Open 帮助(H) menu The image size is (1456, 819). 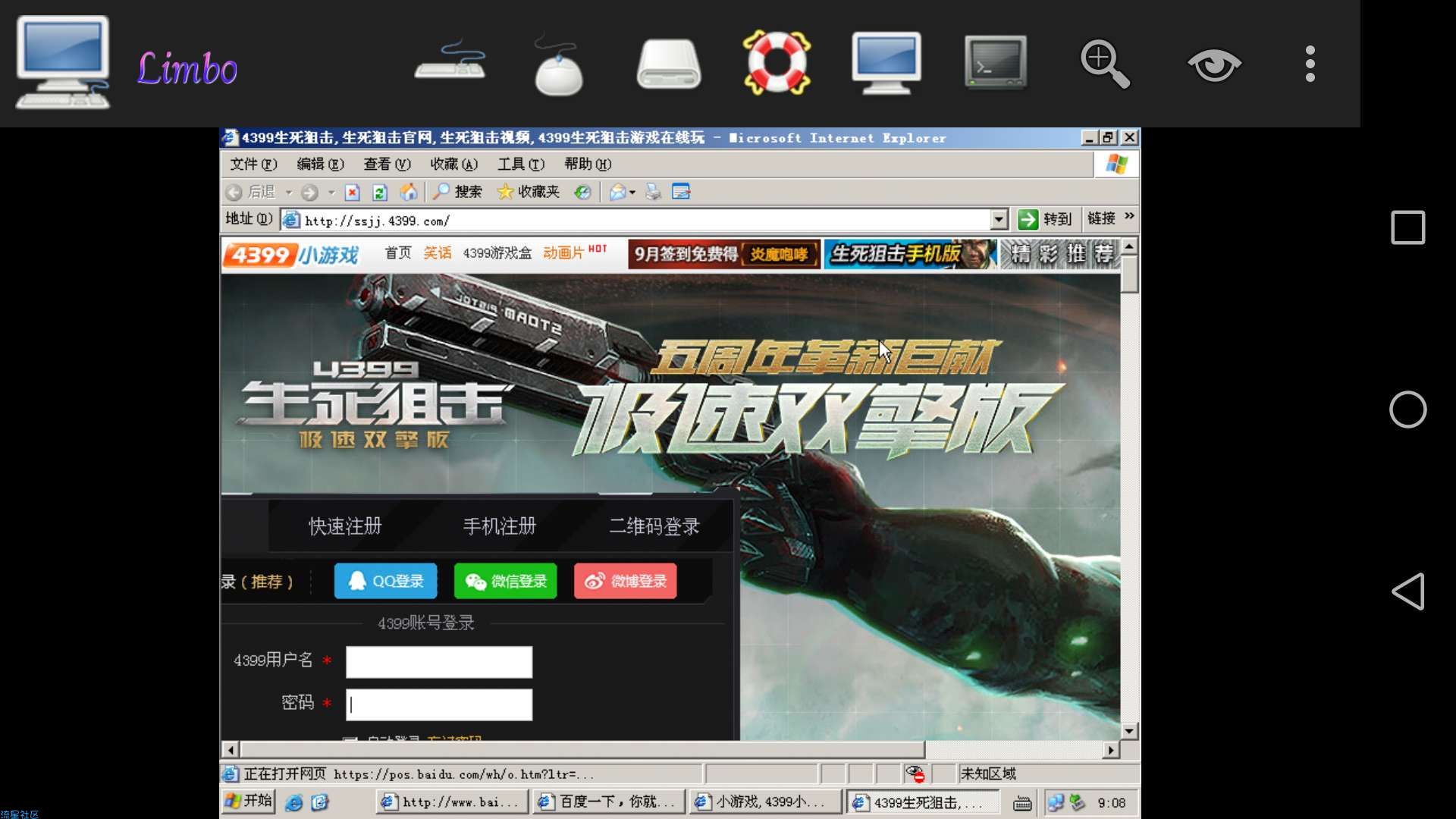point(588,164)
